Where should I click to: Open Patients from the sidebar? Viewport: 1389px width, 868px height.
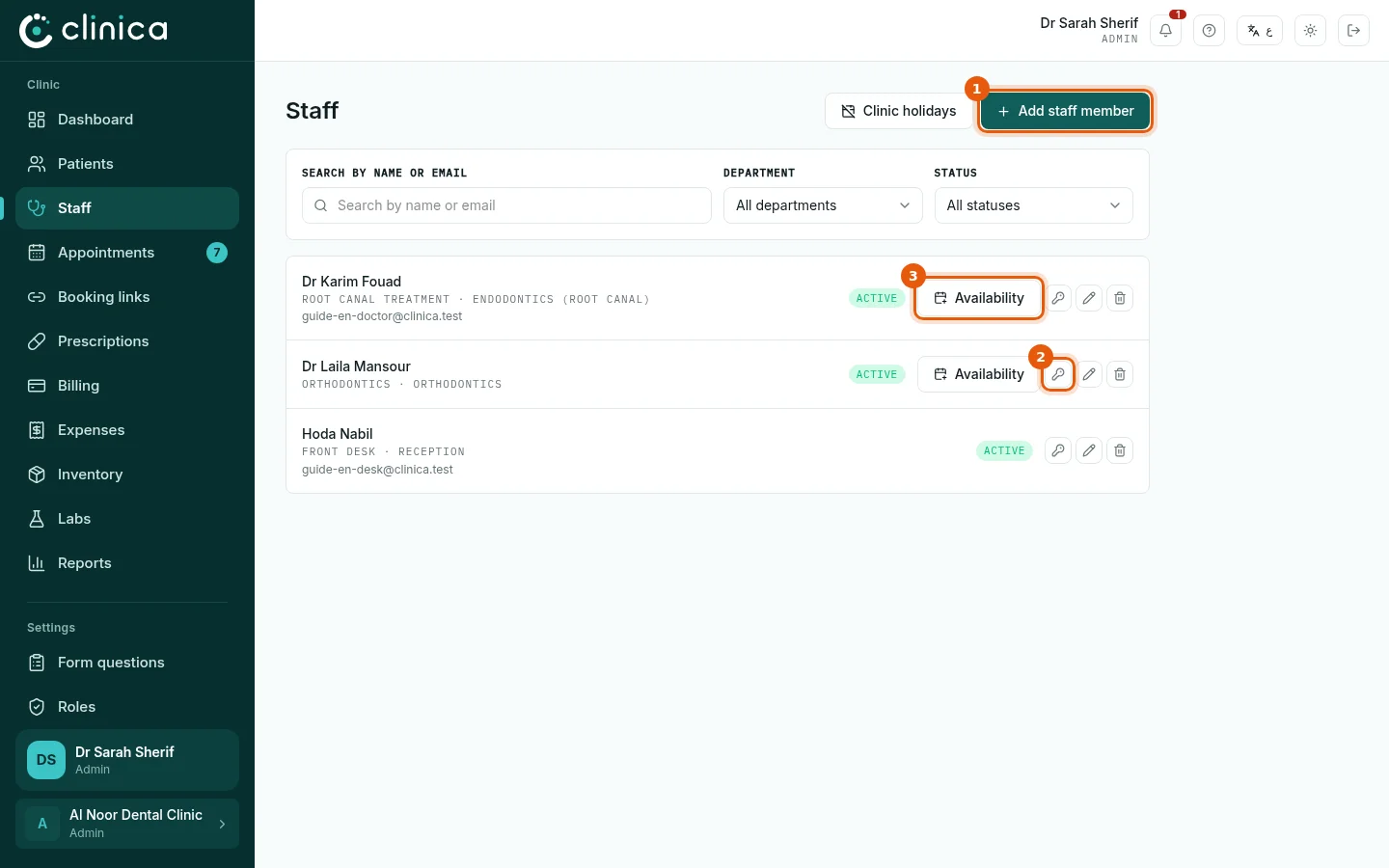[127, 164]
